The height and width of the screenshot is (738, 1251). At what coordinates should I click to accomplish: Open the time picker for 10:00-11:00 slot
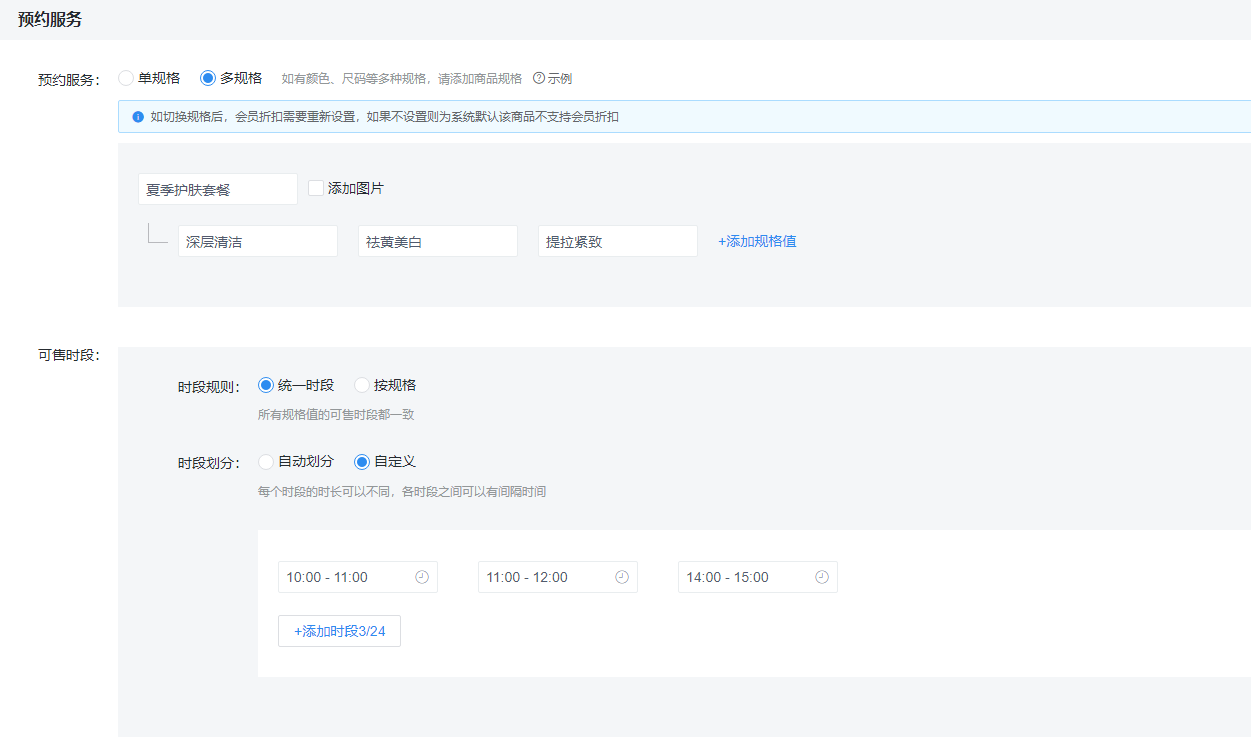coord(421,576)
